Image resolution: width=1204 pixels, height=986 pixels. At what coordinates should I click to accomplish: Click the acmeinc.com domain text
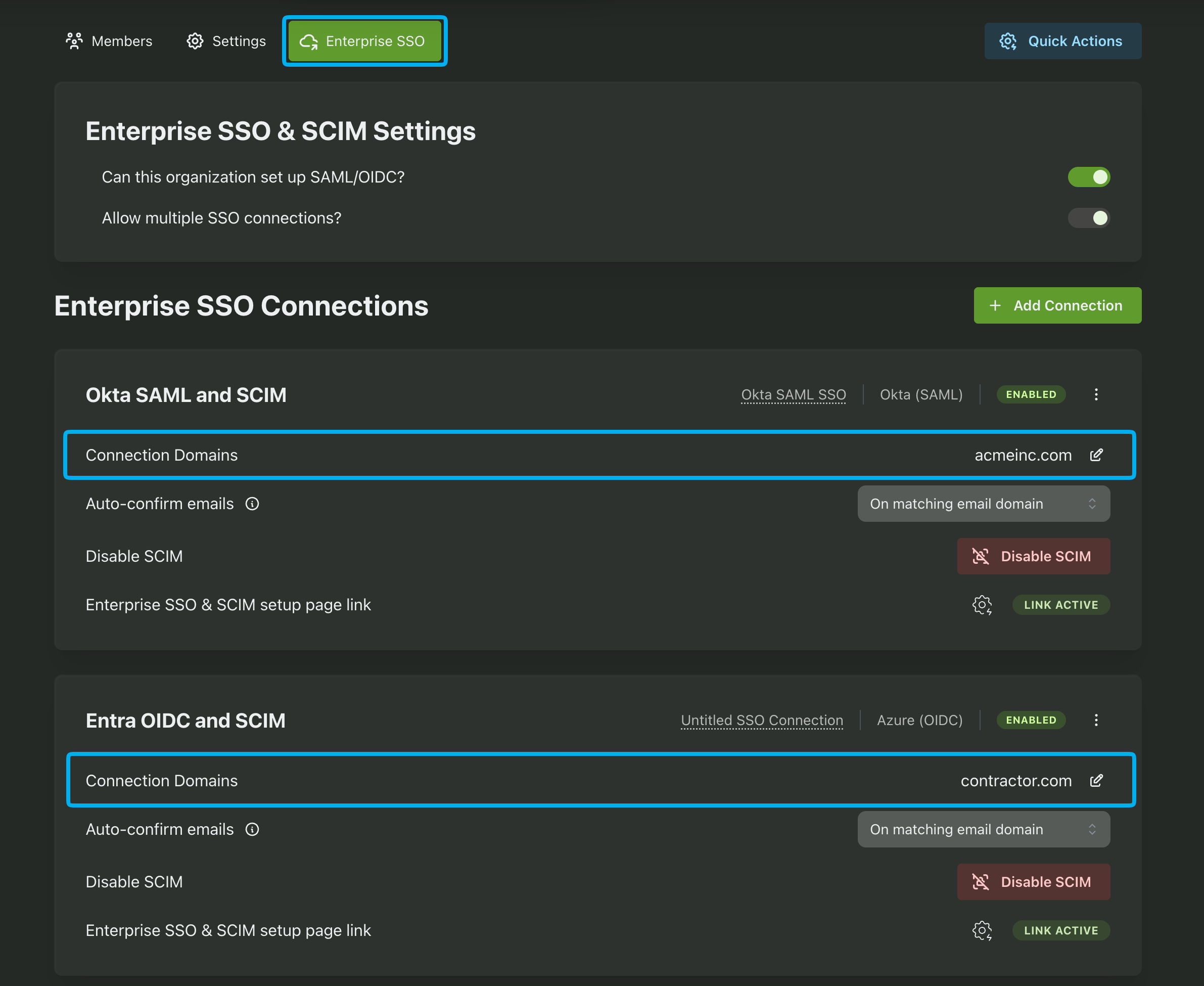tap(1023, 455)
